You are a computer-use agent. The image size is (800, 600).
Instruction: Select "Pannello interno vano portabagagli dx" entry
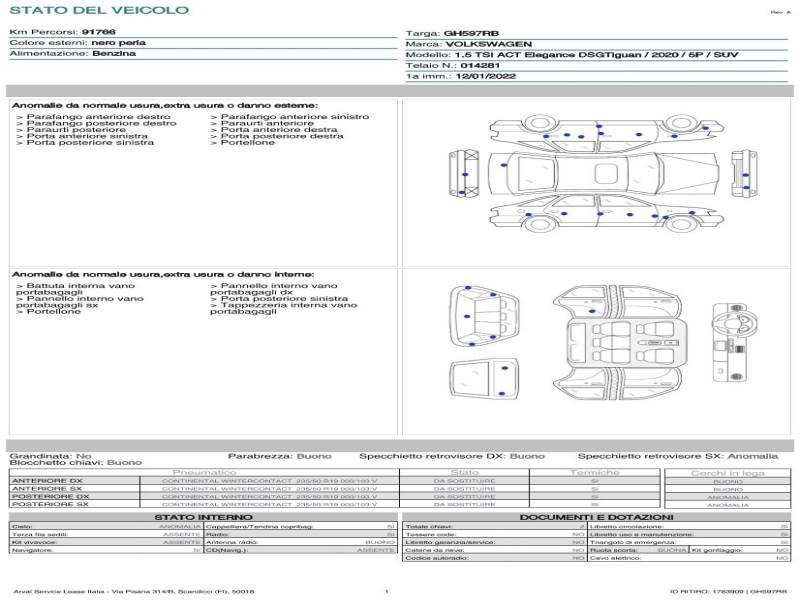[274, 289]
